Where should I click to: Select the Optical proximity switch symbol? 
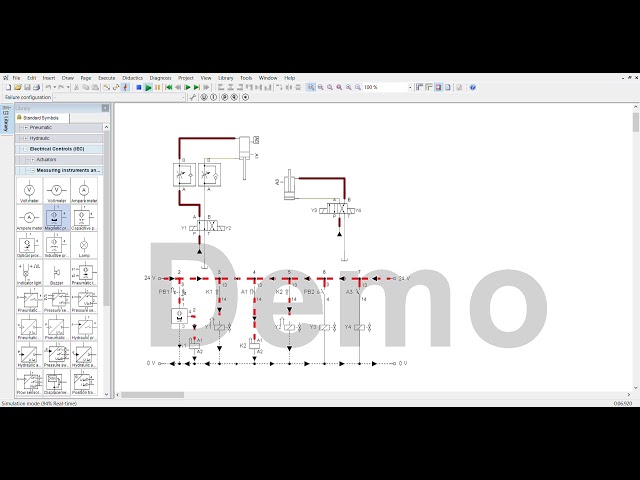[29, 245]
